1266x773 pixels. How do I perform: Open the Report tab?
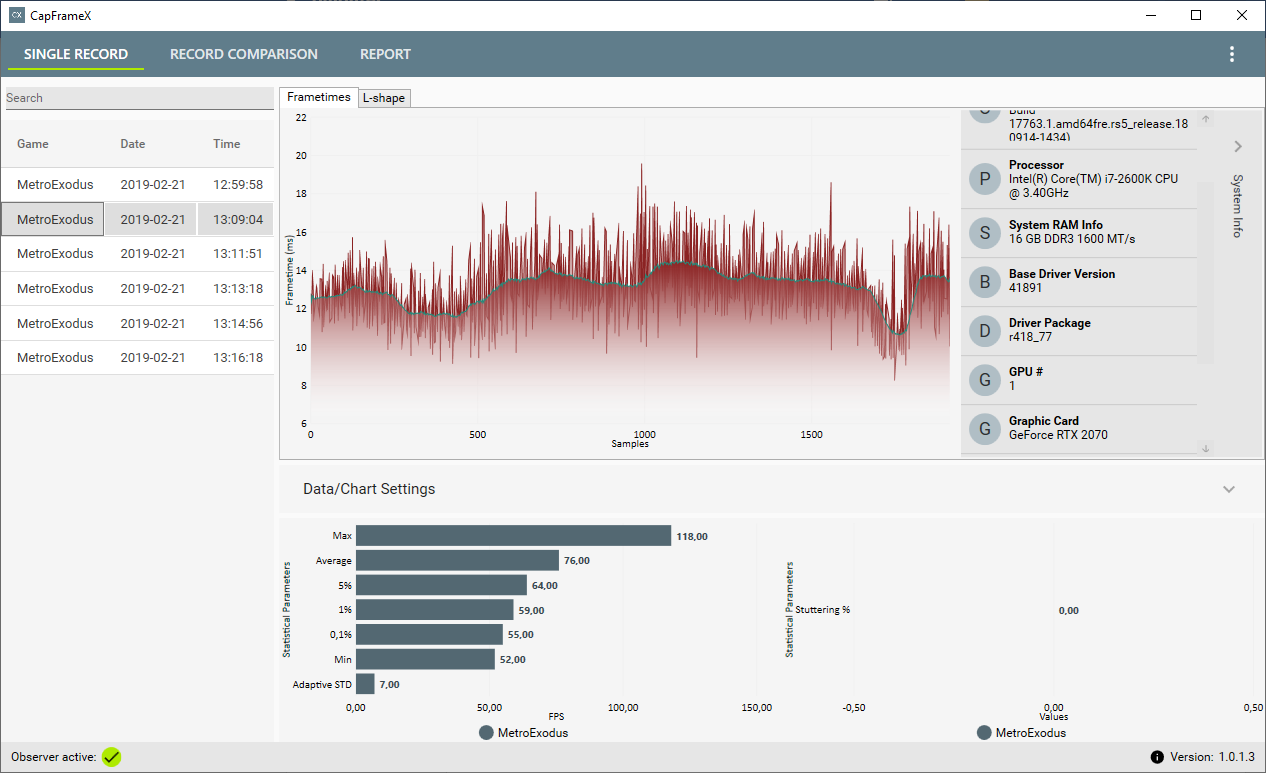click(x=385, y=54)
